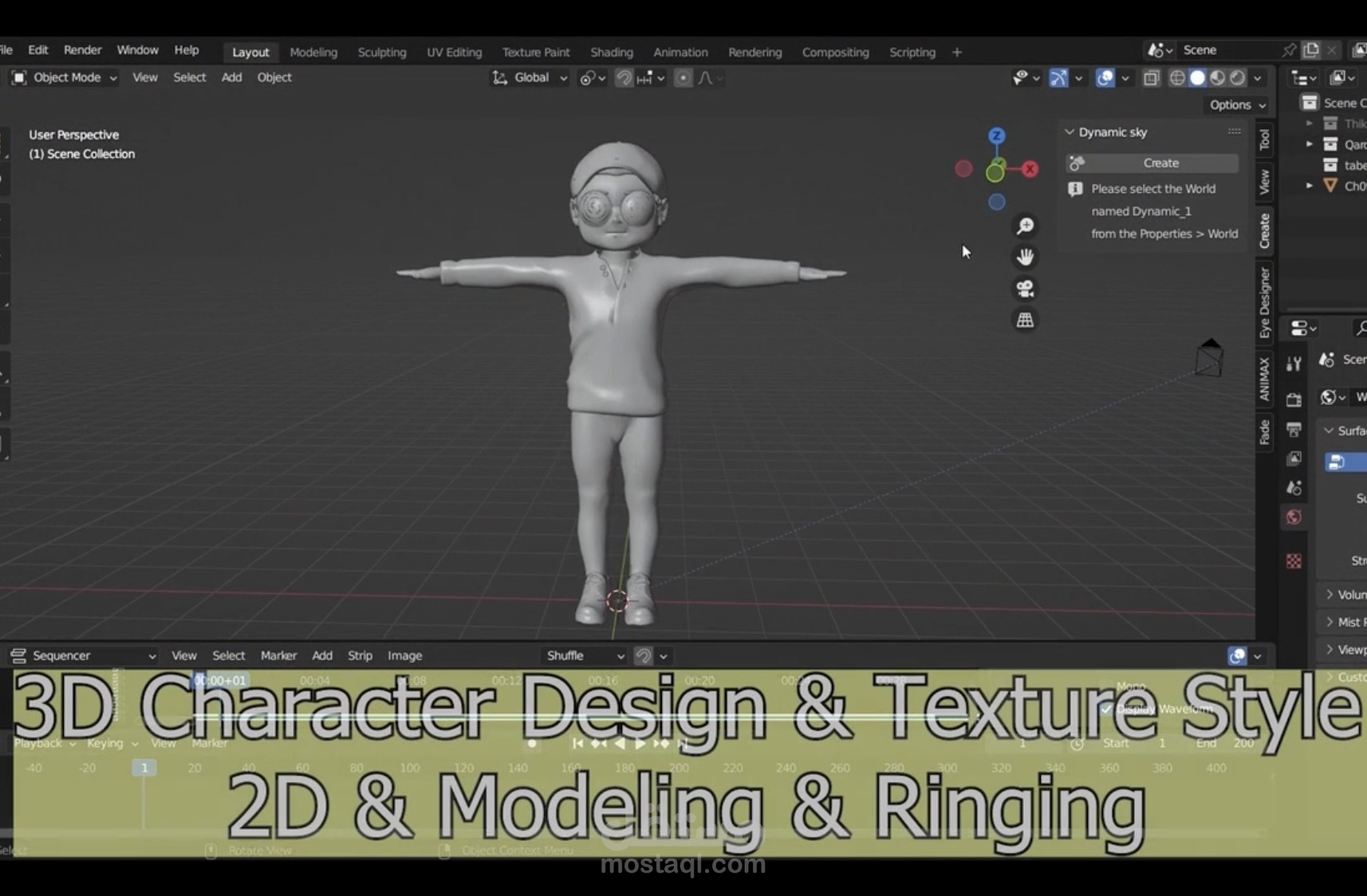Toggle viewport gizmos visibility
This screenshot has width=1367, height=896.
click(1058, 78)
